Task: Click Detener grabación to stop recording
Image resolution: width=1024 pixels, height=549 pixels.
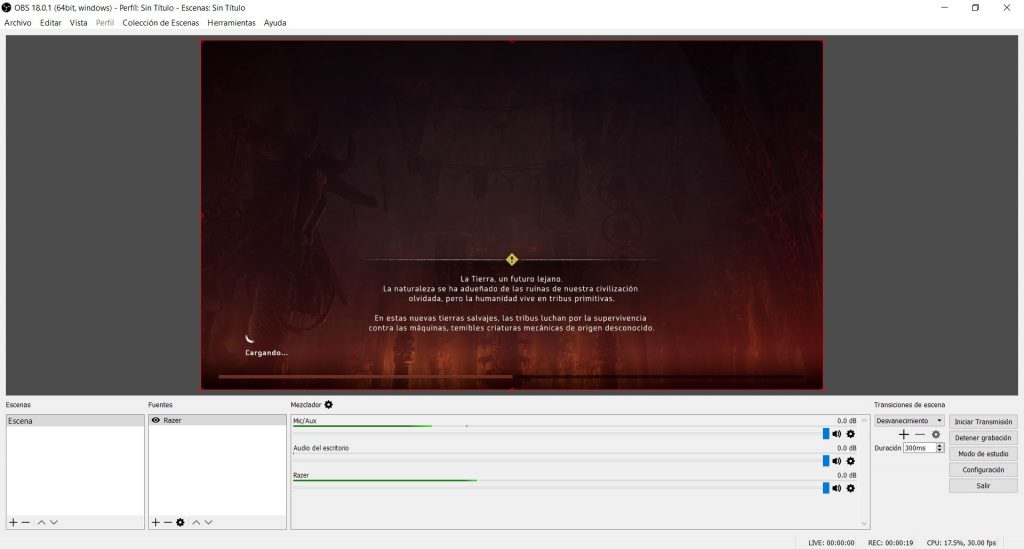Action: pos(983,438)
